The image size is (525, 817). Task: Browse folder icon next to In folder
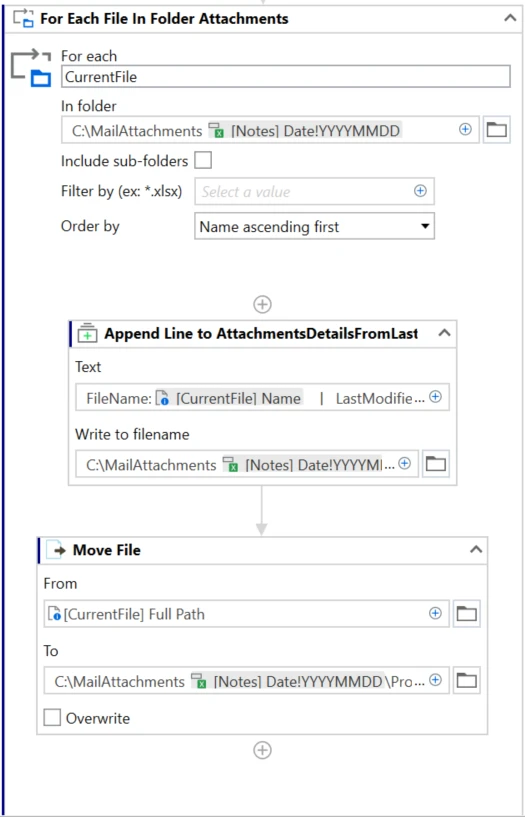(496, 130)
